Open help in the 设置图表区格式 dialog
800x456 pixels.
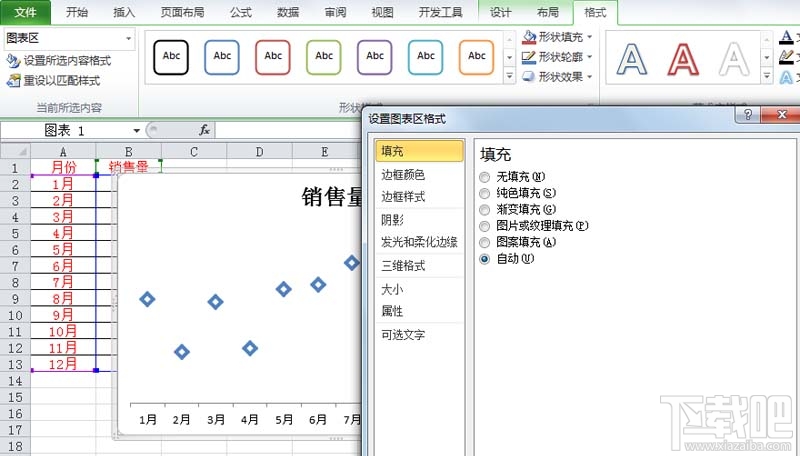(747, 115)
